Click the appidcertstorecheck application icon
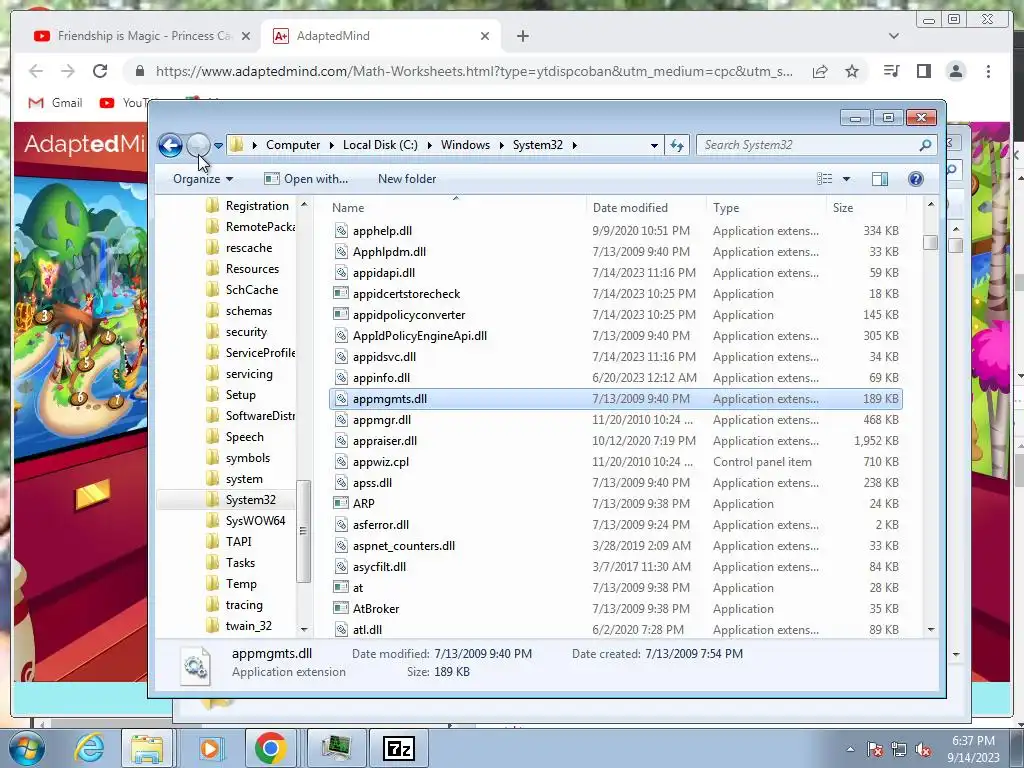The image size is (1024, 768). point(341,294)
